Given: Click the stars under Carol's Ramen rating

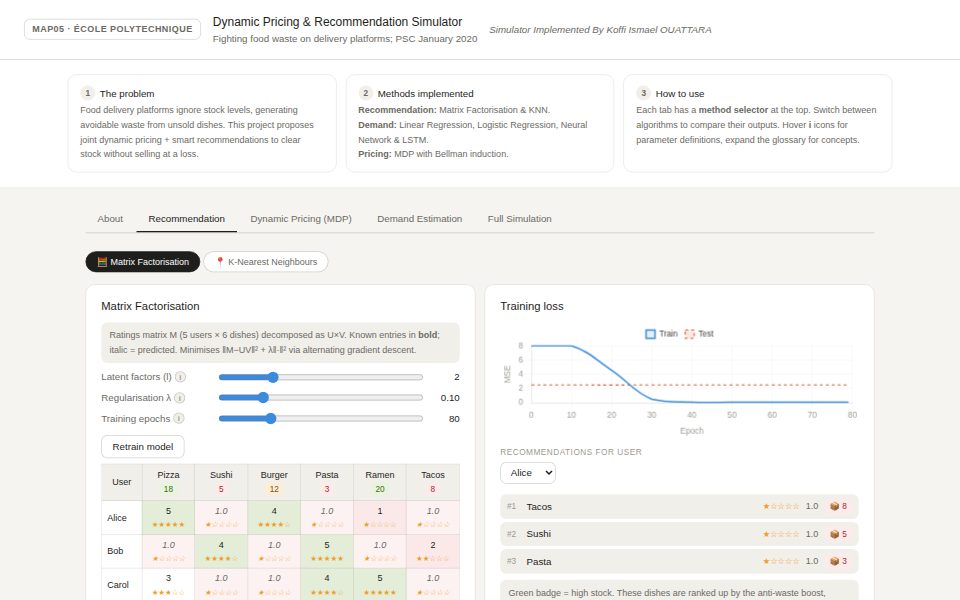Looking at the screenshot, I should pos(380,593).
